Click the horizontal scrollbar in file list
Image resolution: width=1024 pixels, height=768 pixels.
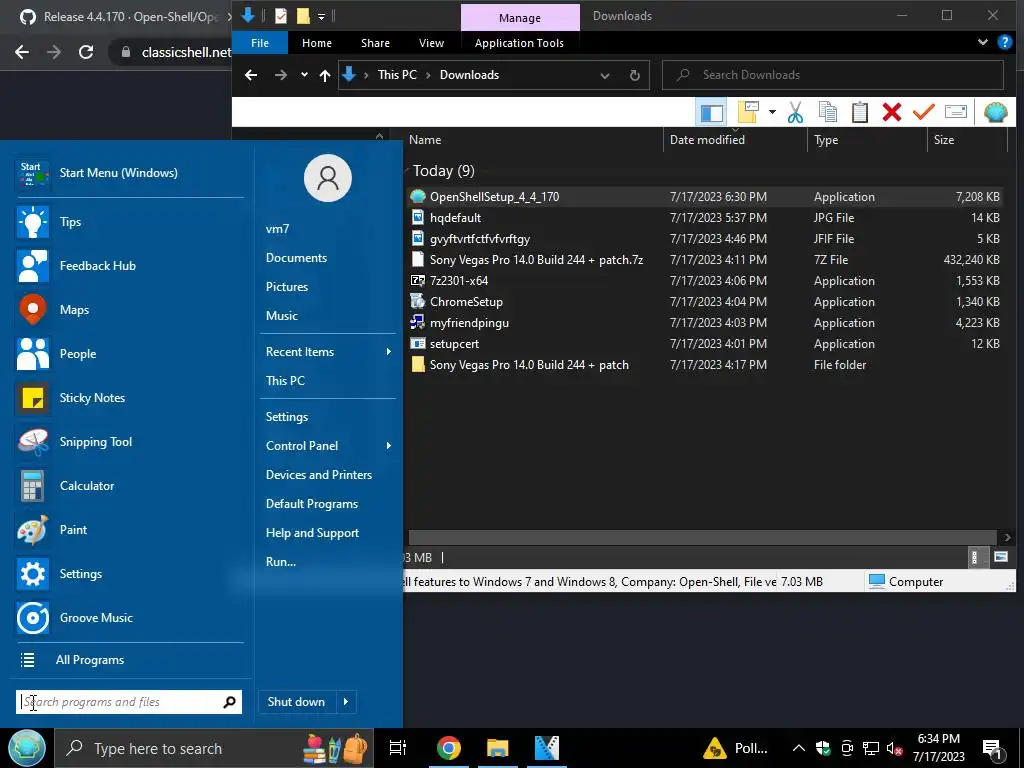pos(702,537)
